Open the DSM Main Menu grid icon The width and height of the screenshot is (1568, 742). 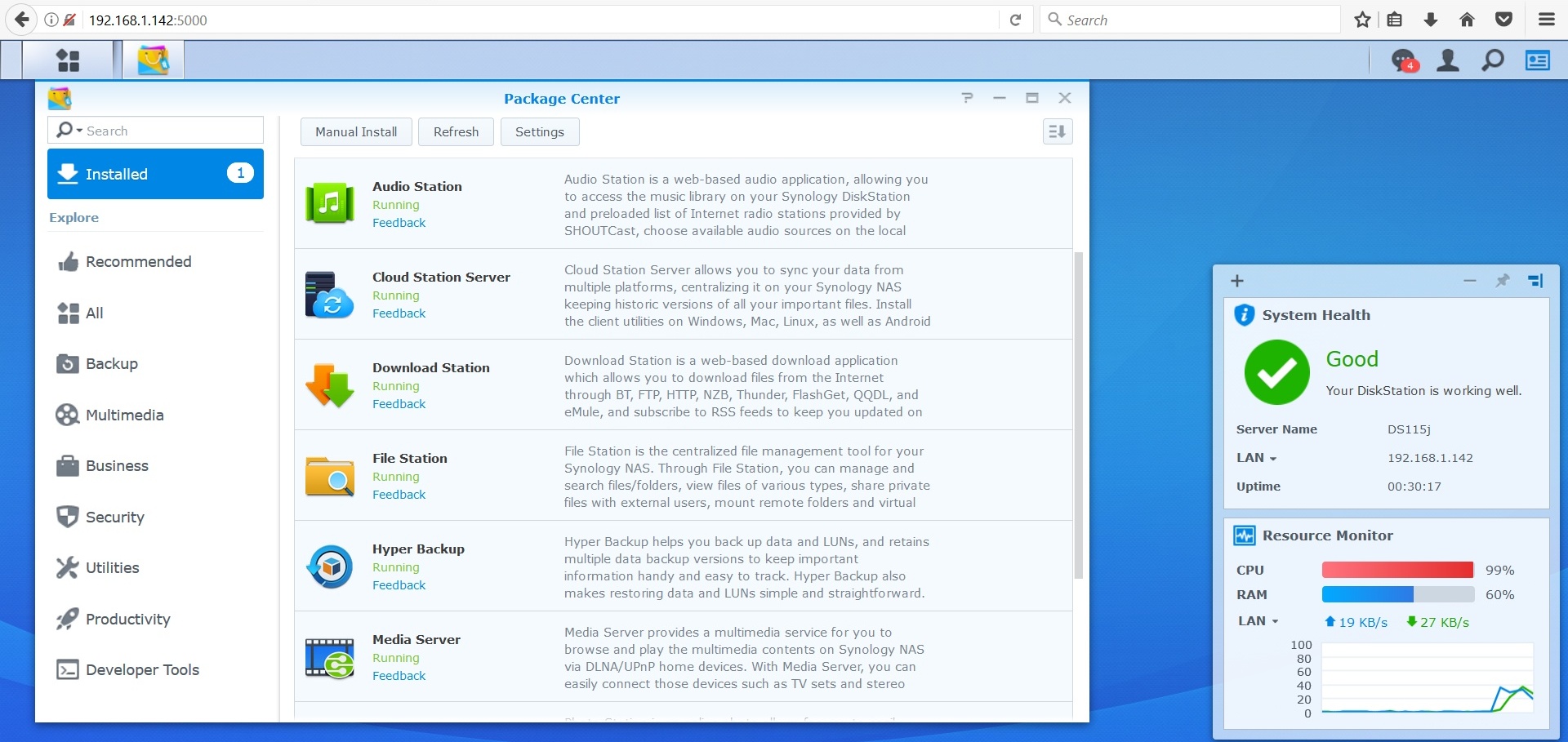68,60
